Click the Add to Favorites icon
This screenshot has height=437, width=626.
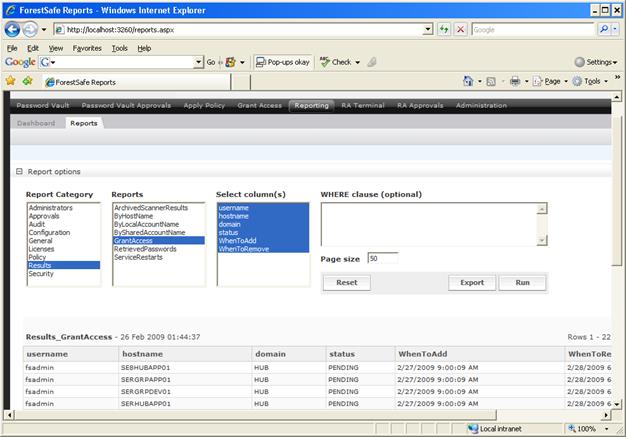[28, 81]
